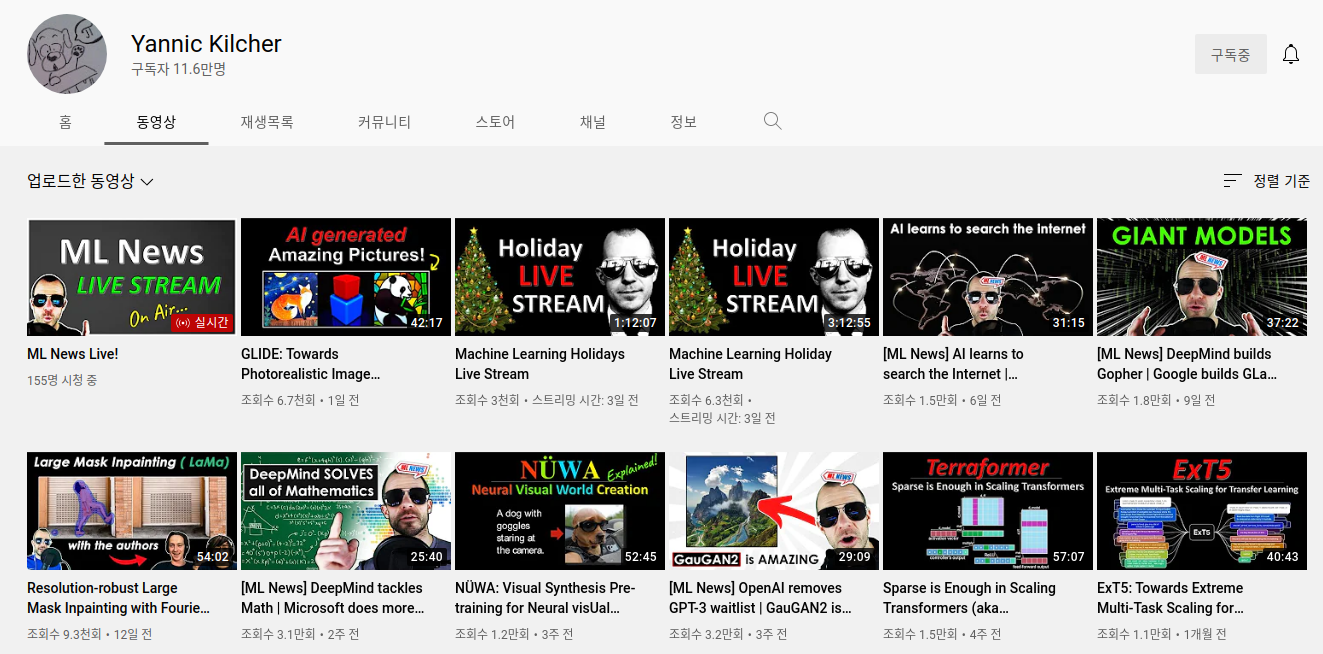Open the AI generated Amazing Pictures thumbnail
The height and width of the screenshot is (654, 1323).
[346, 277]
